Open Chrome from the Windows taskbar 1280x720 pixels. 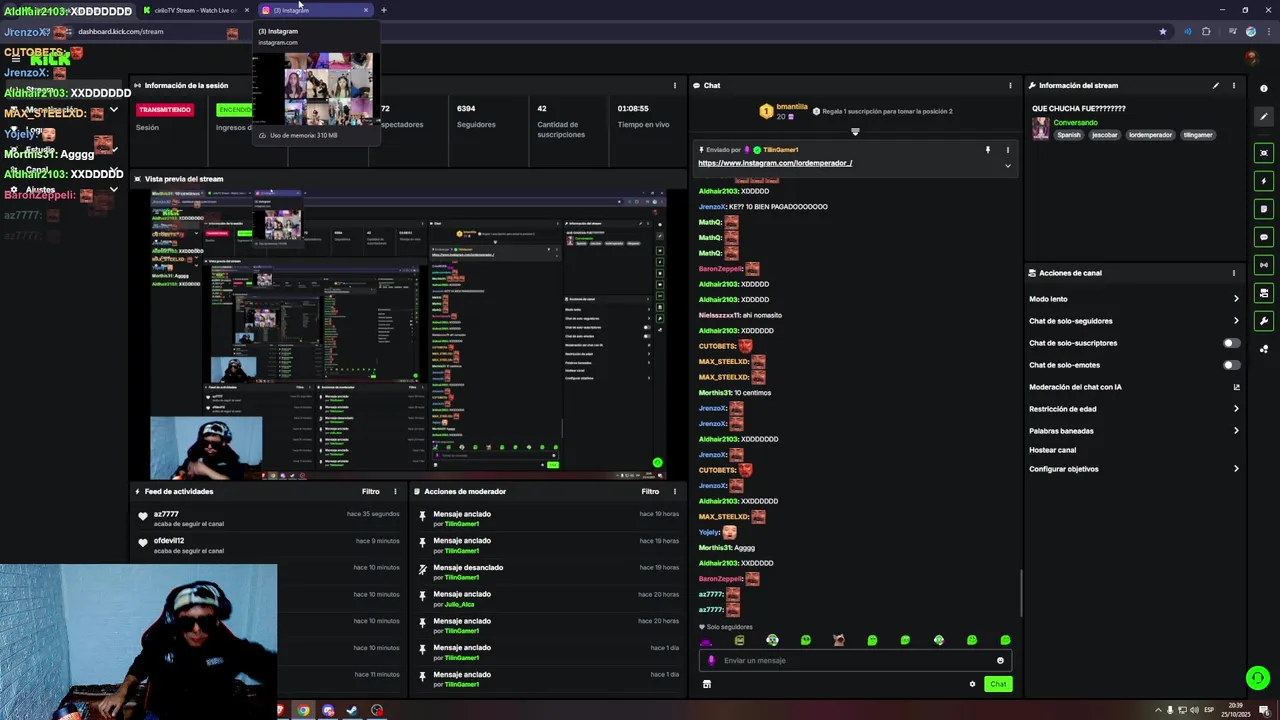pos(303,710)
